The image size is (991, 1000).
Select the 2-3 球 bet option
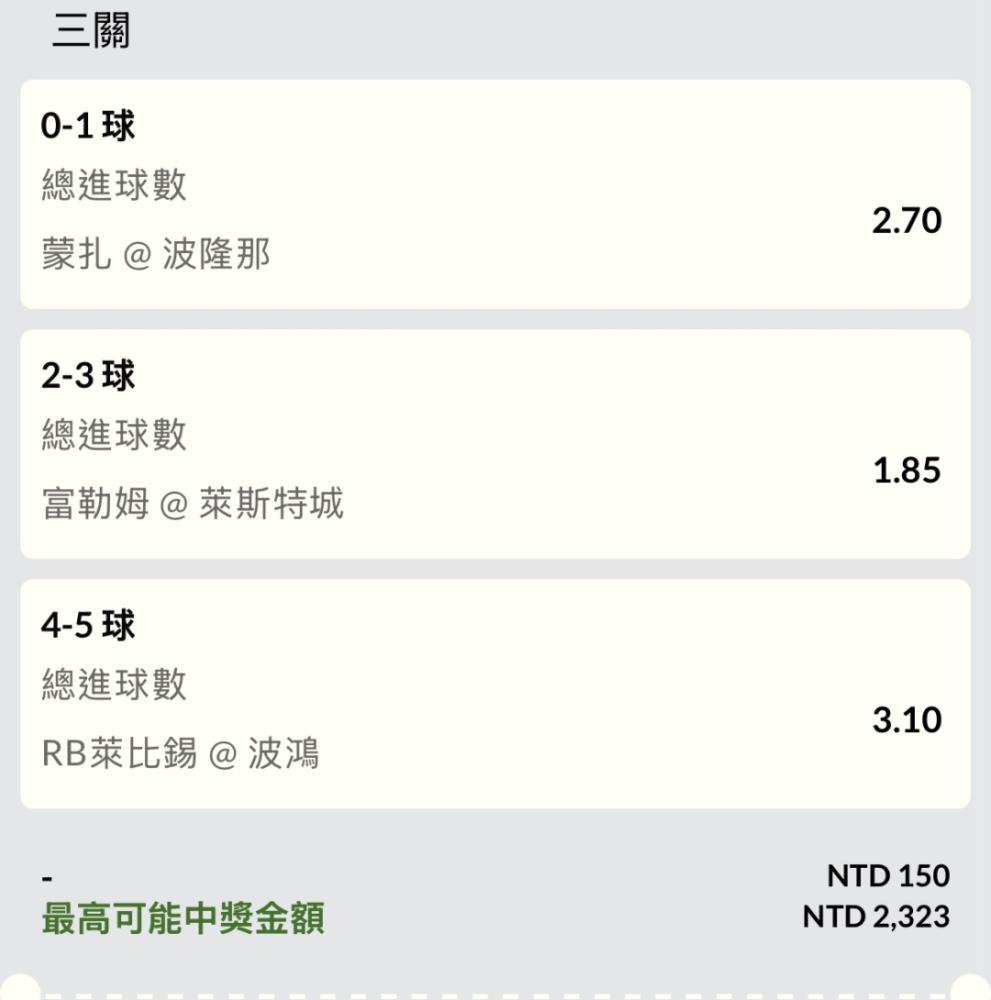coord(88,376)
